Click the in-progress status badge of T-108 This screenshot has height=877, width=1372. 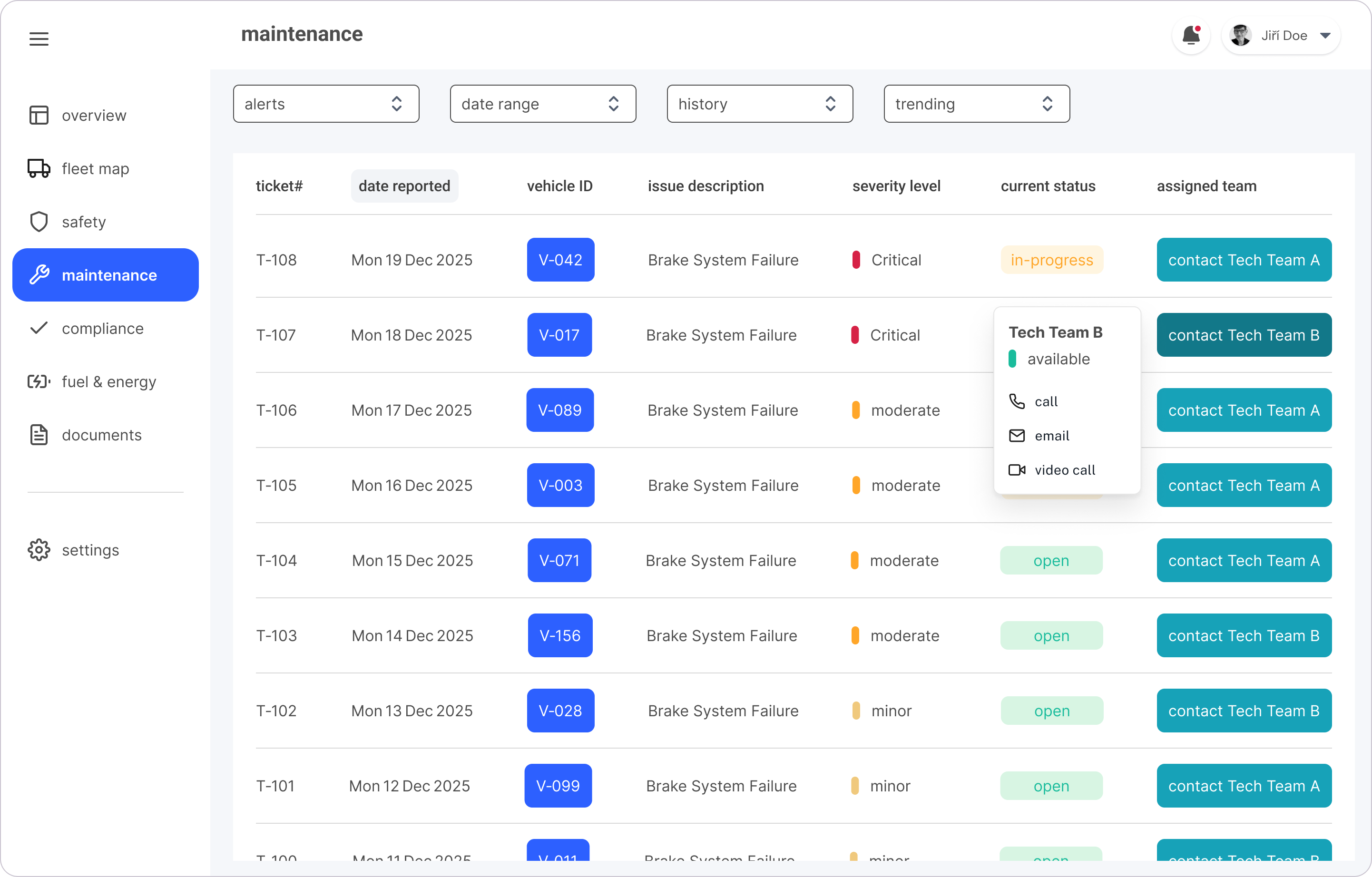click(x=1051, y=260)
